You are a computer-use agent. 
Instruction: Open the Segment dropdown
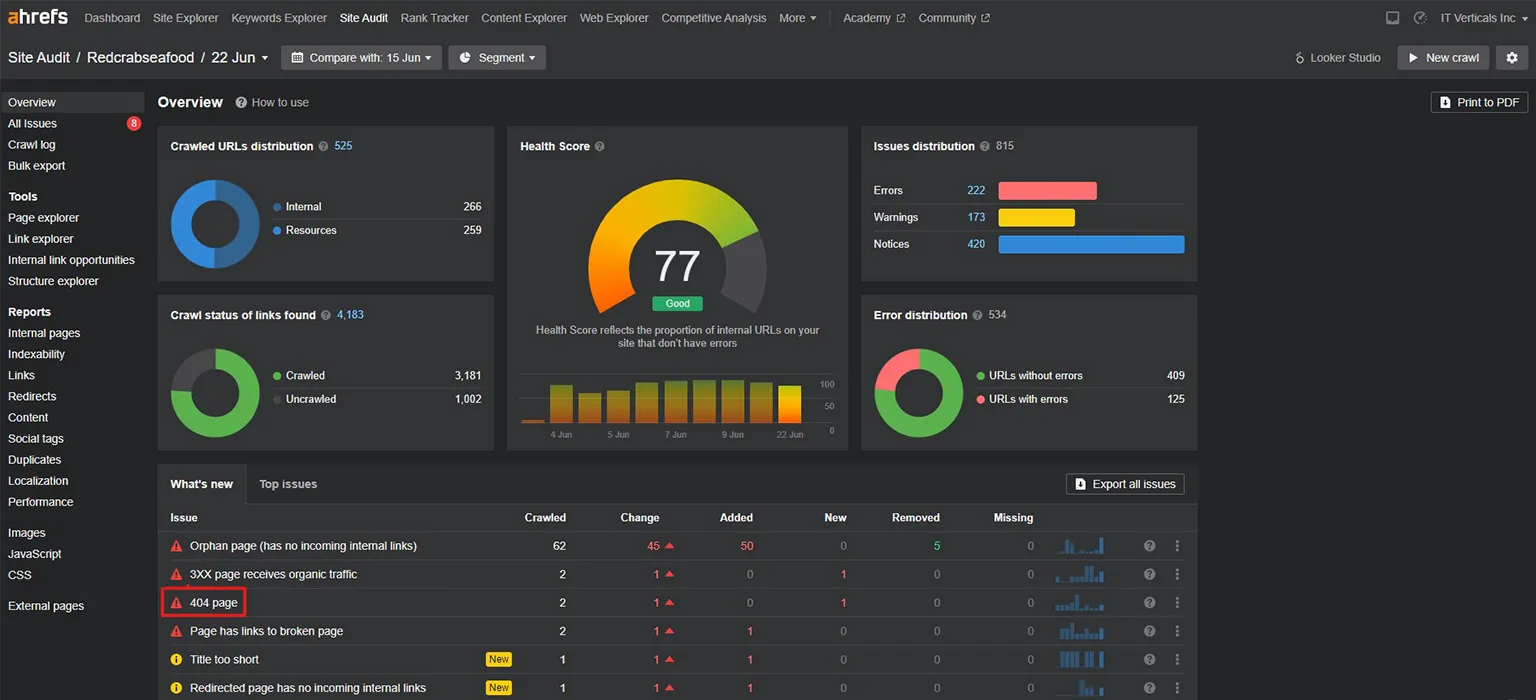pos(496,58)
